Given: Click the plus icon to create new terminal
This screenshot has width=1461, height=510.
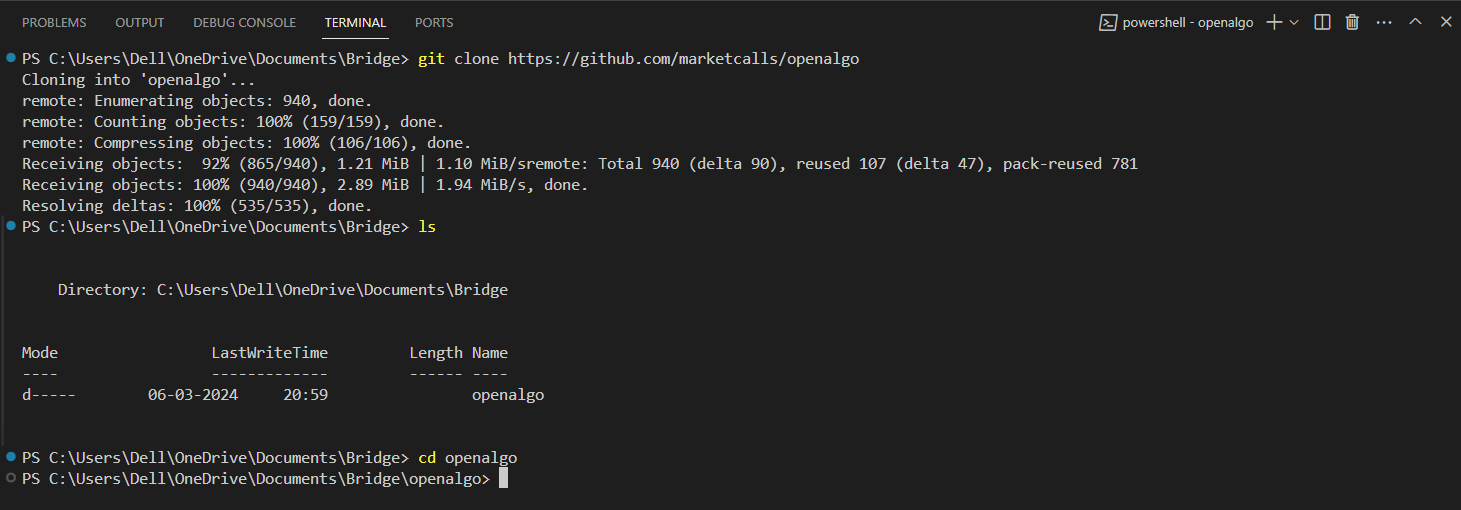Looking at the screenshot, I should 1274,22.
